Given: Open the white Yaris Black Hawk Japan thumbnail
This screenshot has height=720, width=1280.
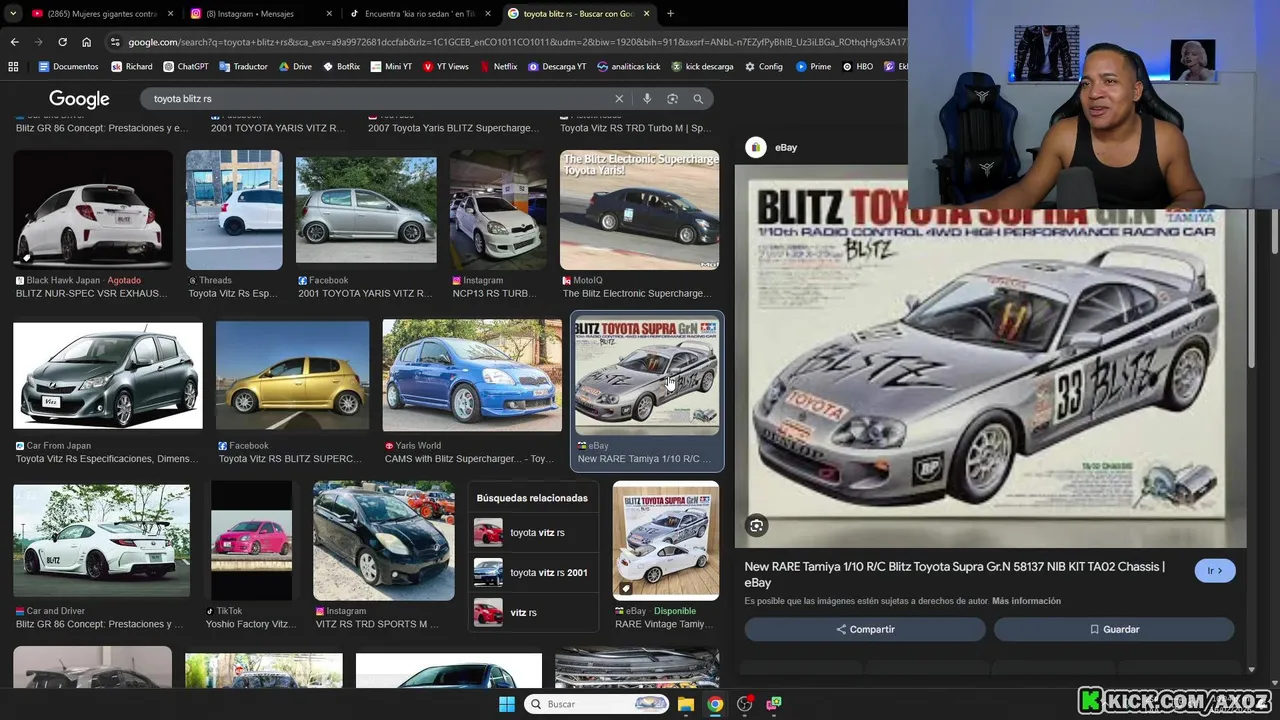Looking at the screenshot, I should coord(93,209).
